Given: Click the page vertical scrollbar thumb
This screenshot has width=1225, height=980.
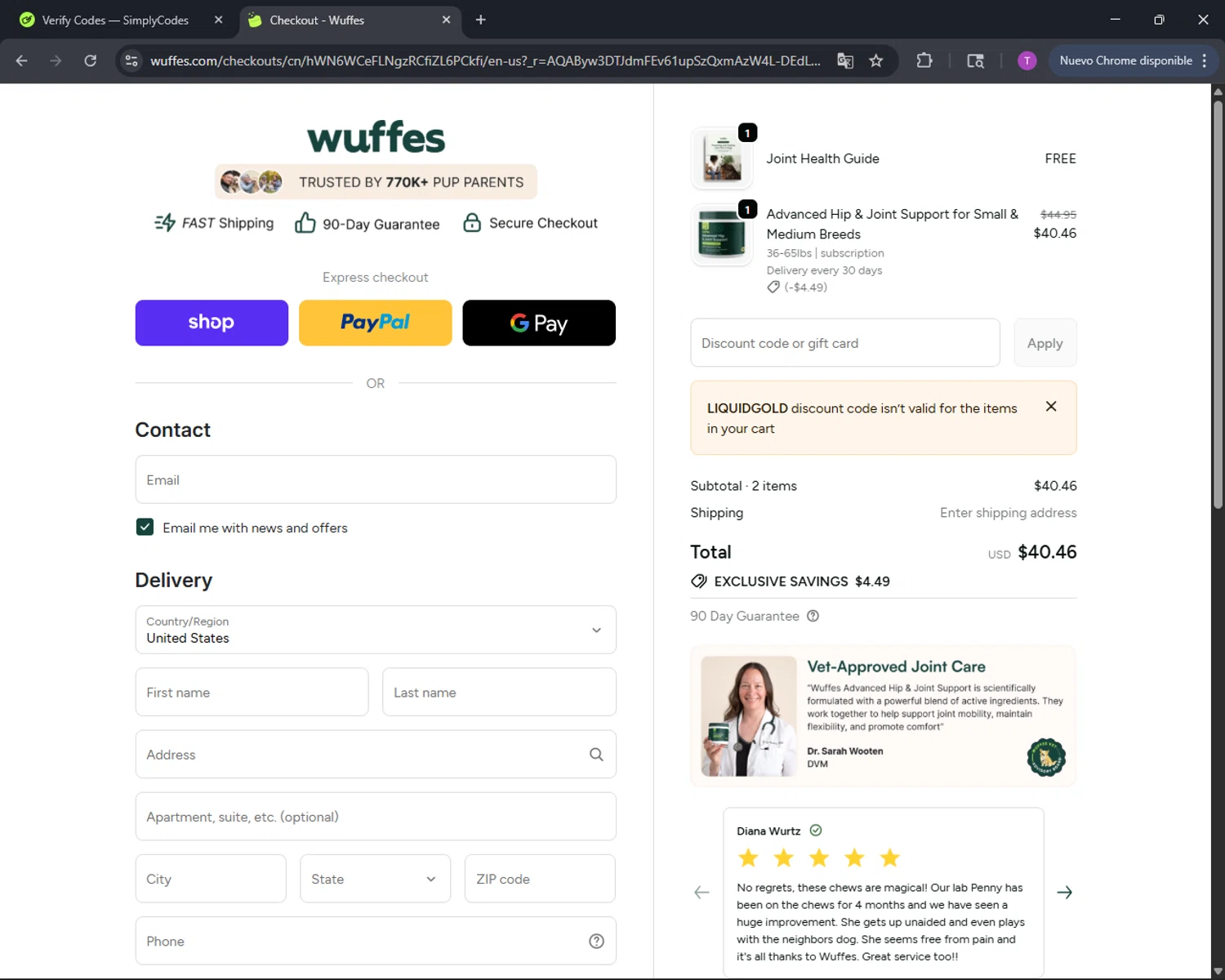Looking at the screenshot, I should point(1218,304).
